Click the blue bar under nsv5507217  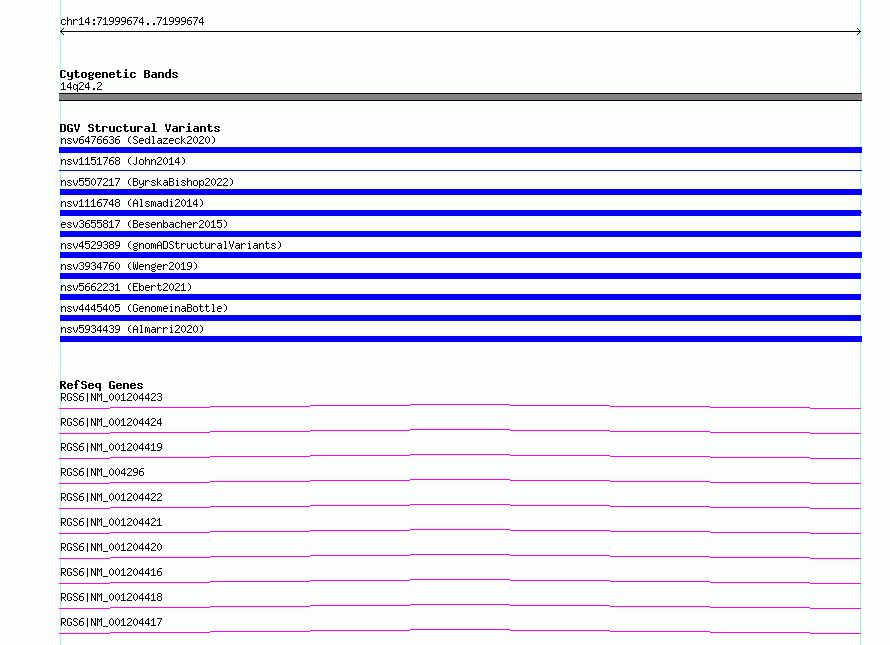tap(460, 192)
